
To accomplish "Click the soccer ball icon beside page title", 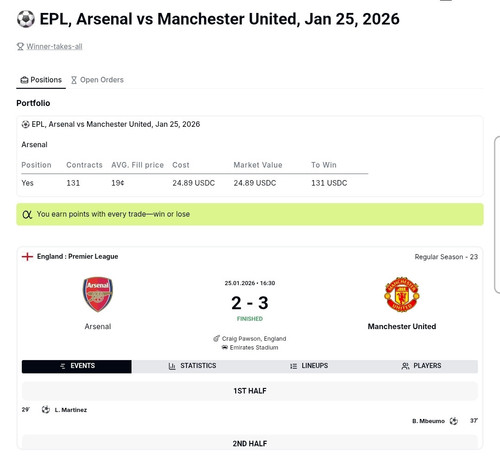I will pyautogui.click(x=26, y=19).
